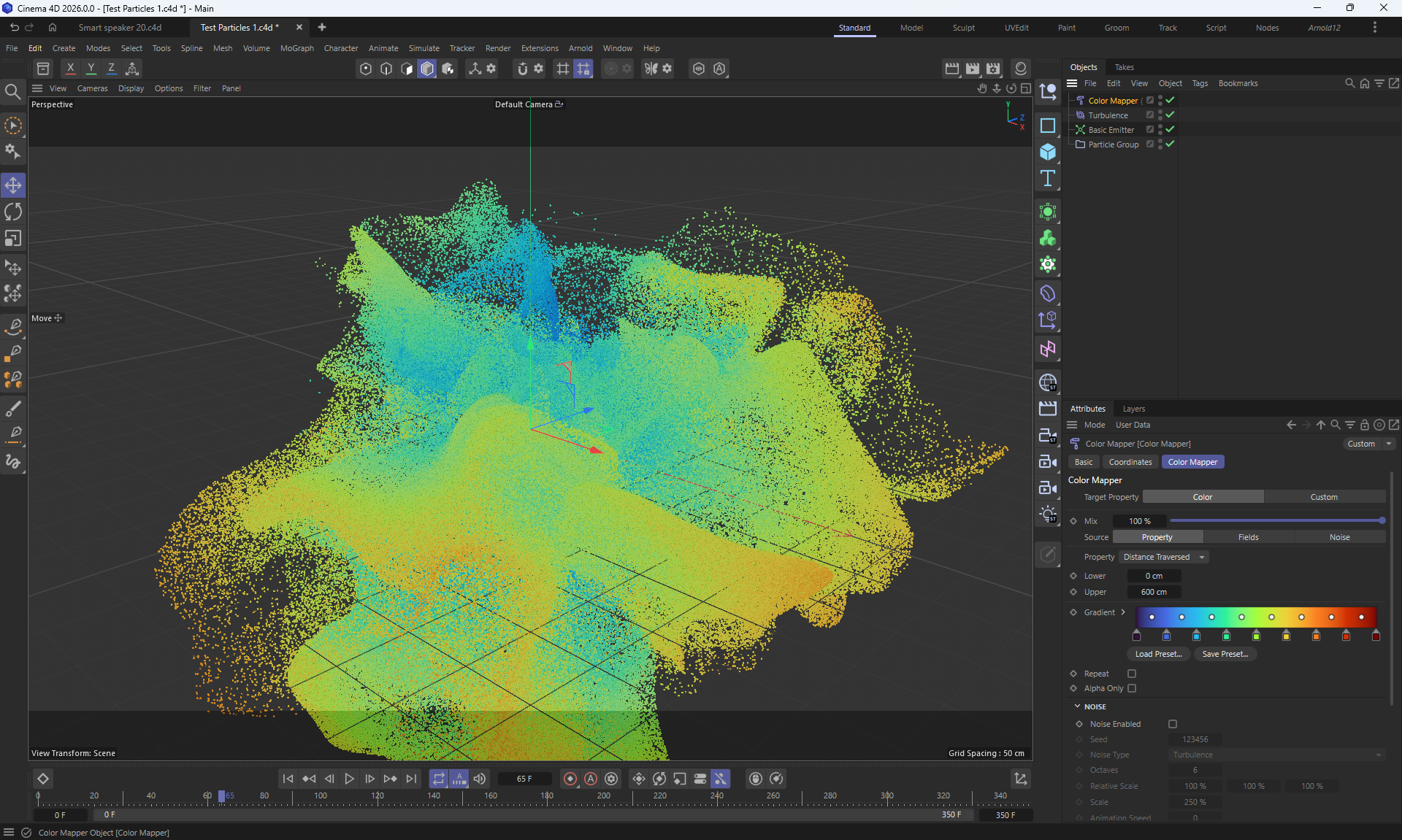Click the Save Preset... button
The height and width of the screenshot is (840, 1402).
pos(1225,654)
